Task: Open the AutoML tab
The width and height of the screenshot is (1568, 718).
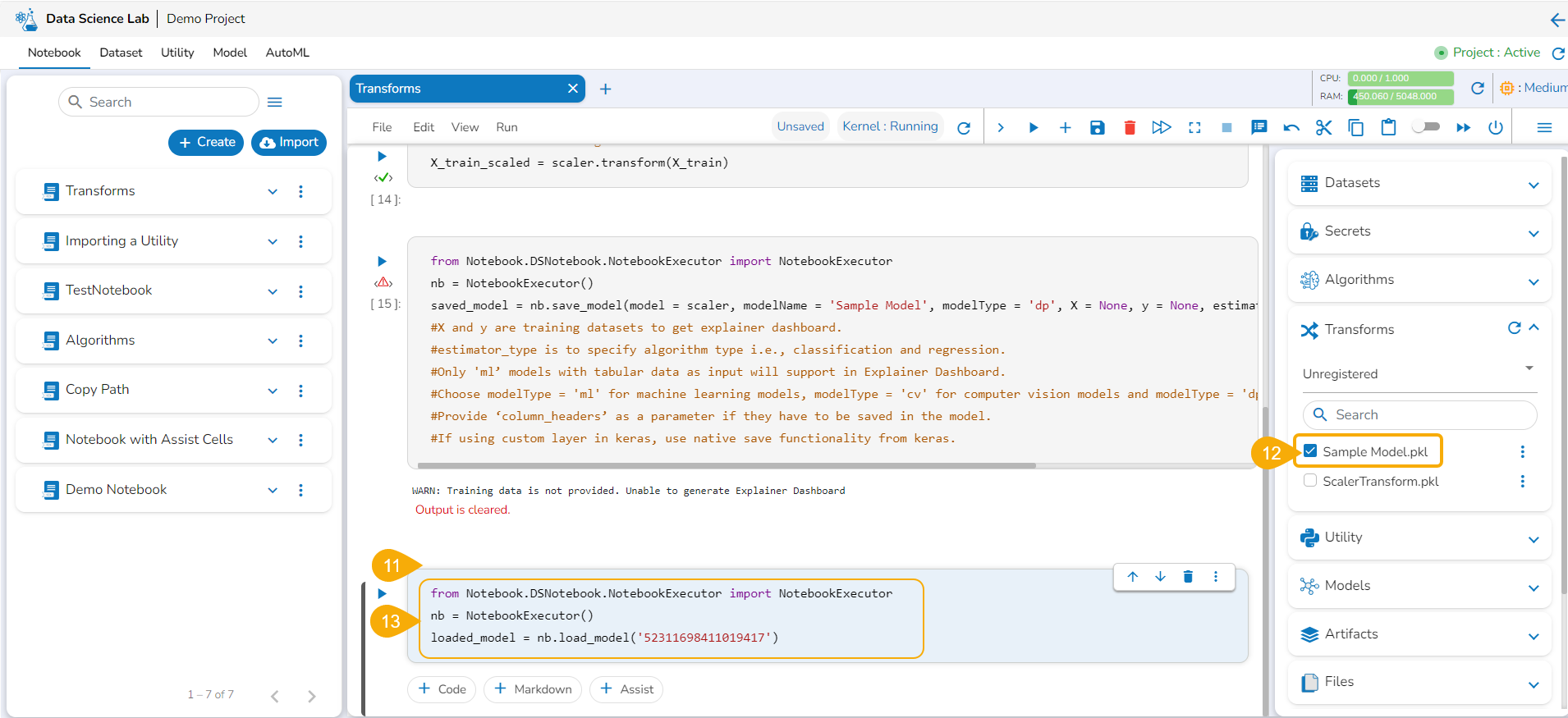Action: coord(287,53)
